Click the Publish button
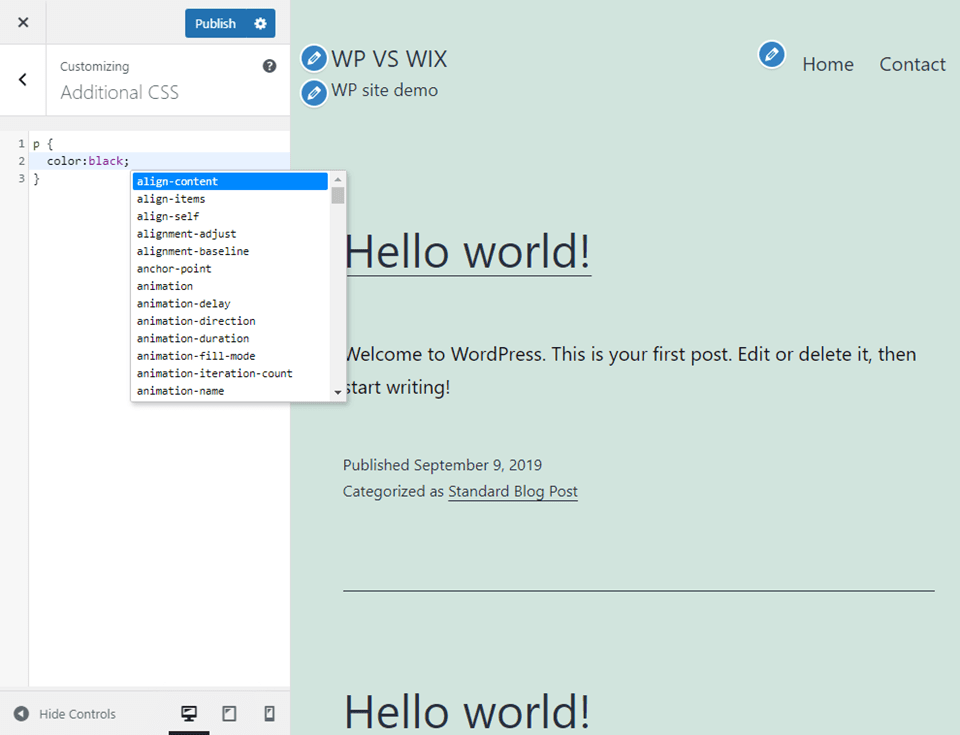The image size is (960, 735). 216,23
